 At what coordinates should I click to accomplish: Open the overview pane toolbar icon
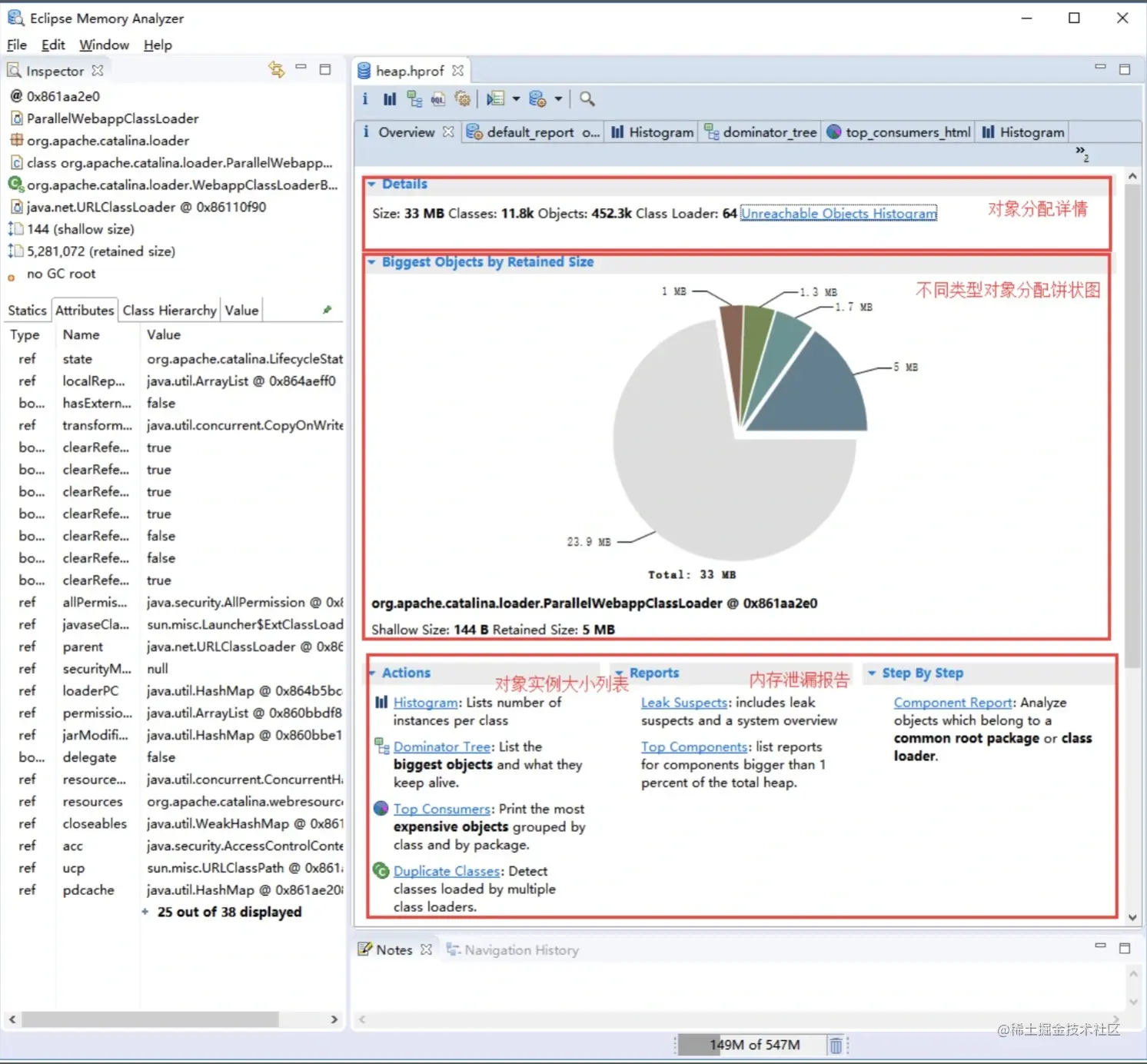coord(365,98)
